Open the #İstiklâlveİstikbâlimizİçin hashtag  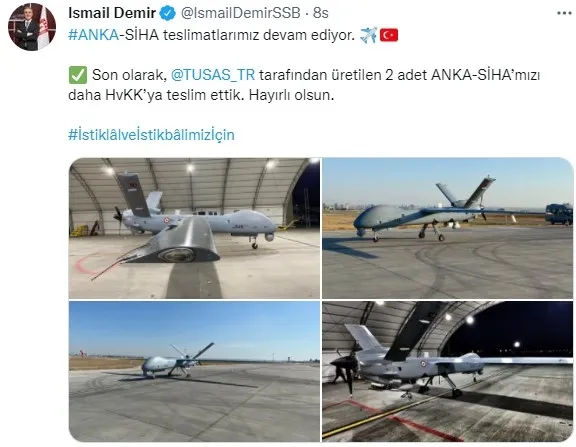[151, 134]
